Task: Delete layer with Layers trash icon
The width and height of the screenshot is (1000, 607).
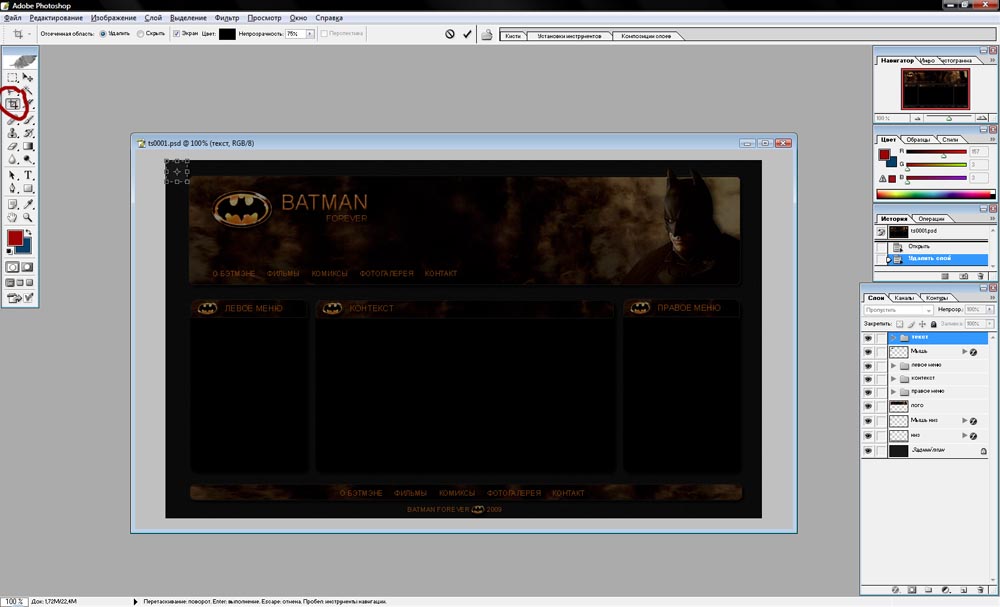Action: 982,590
